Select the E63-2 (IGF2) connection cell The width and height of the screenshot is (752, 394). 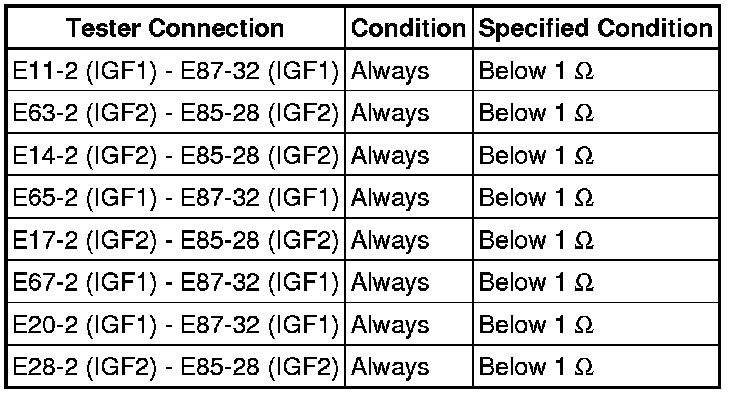[x=176, y=112]
